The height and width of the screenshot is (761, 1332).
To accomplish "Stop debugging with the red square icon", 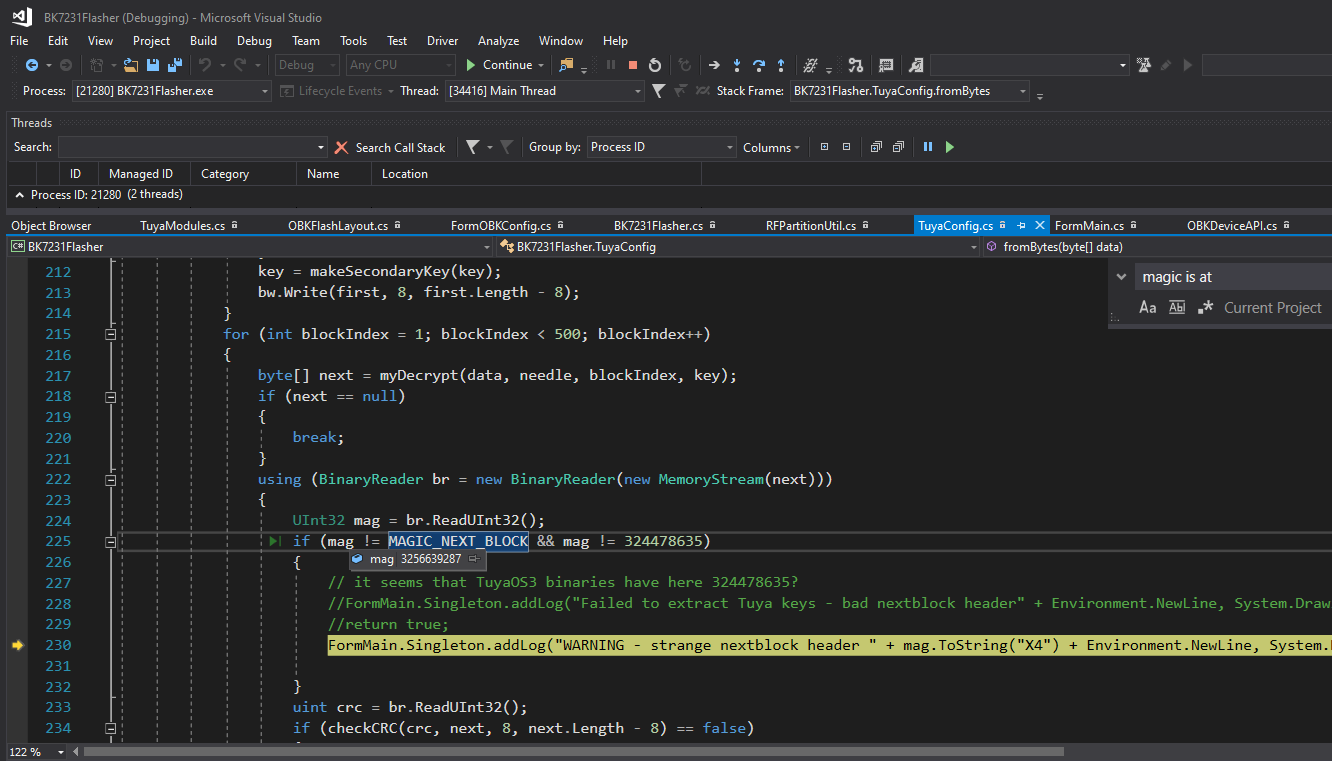I will click(632, 65).
